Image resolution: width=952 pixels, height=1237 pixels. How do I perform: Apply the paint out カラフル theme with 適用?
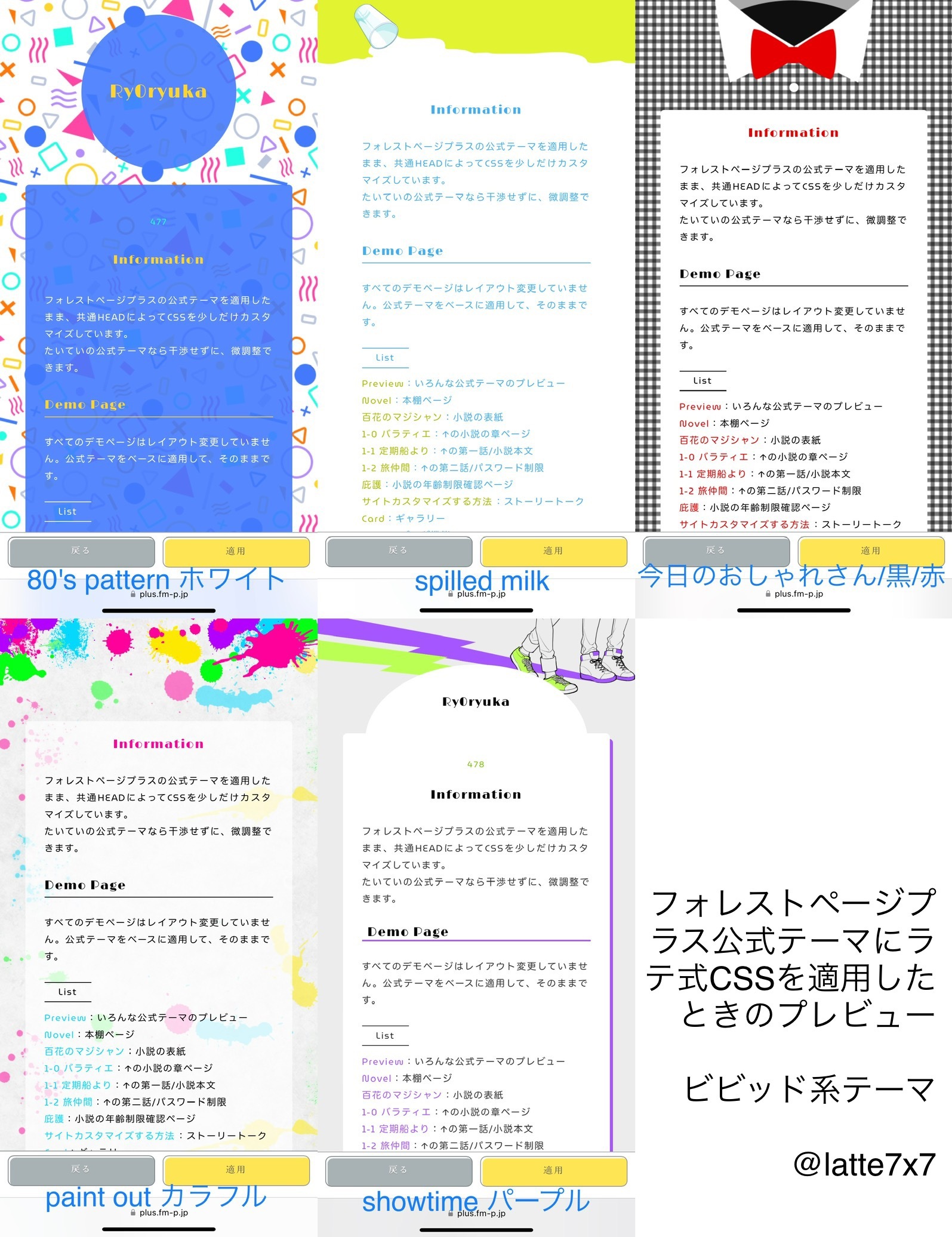point(236,1170)
